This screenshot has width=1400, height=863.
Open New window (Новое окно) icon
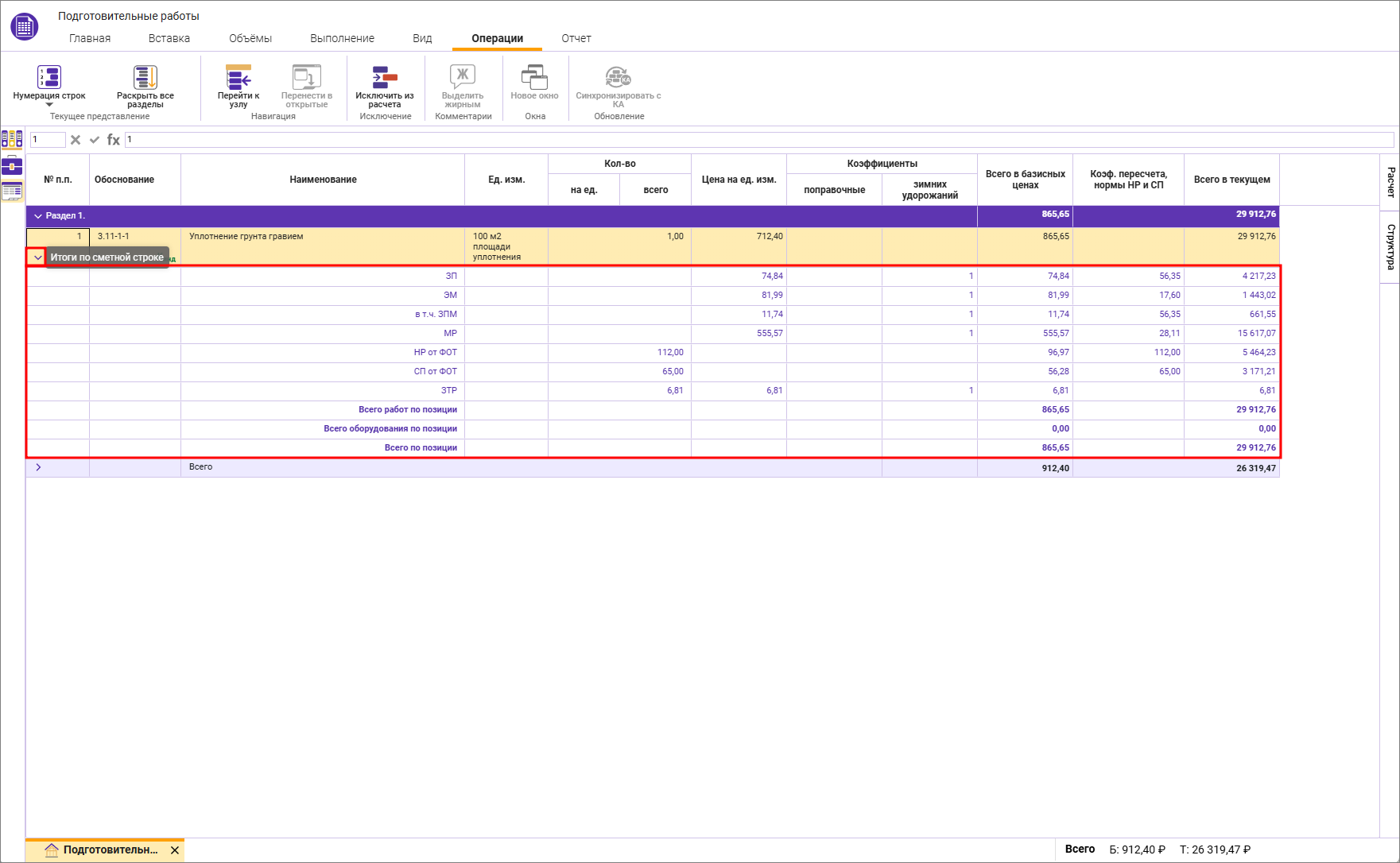click(x=534, y=78)
